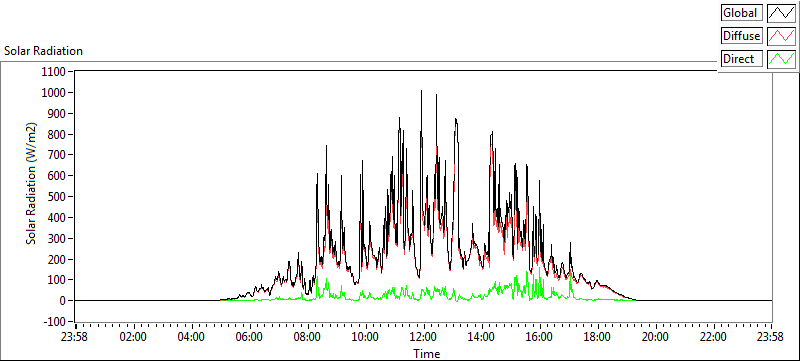Viewport: 800px width, 361px height.
Task: Click the Direct plot line style icon
Action: pos(781,59)
